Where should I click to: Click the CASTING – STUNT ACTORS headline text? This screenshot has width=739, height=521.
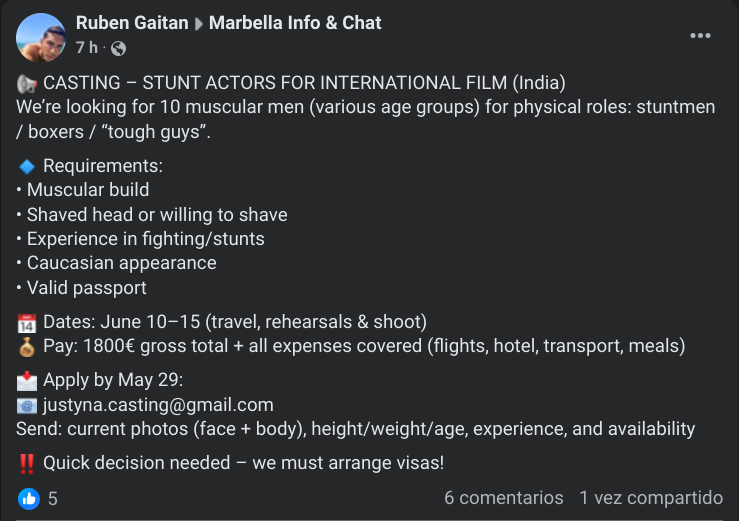pyautogui.click(x=304, y=83)
